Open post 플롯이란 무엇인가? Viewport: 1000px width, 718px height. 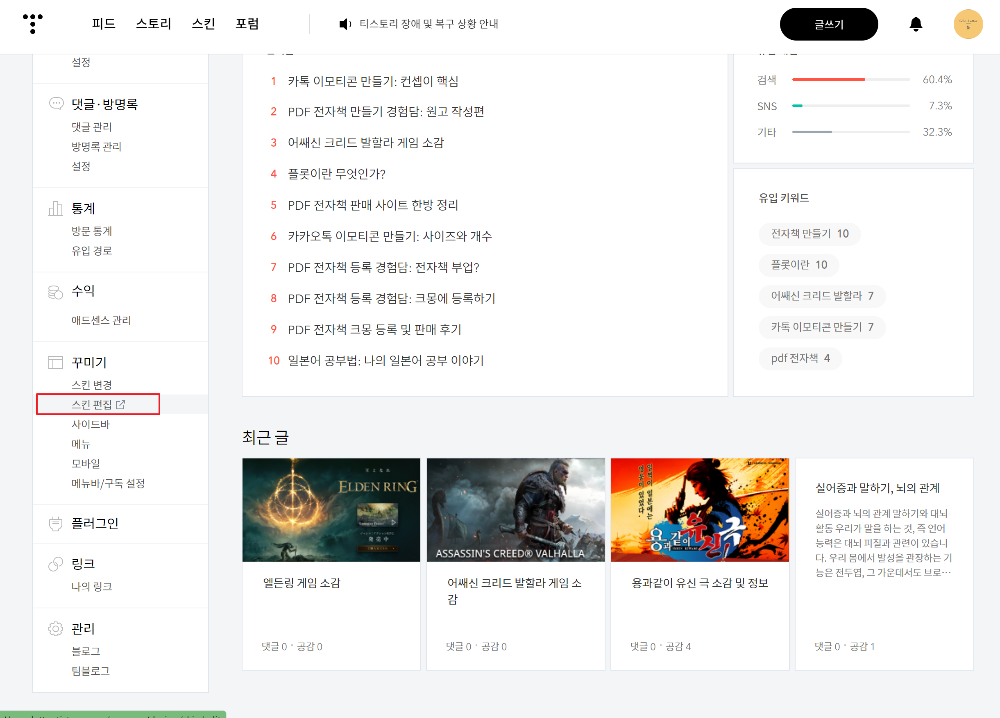(337, 173)
